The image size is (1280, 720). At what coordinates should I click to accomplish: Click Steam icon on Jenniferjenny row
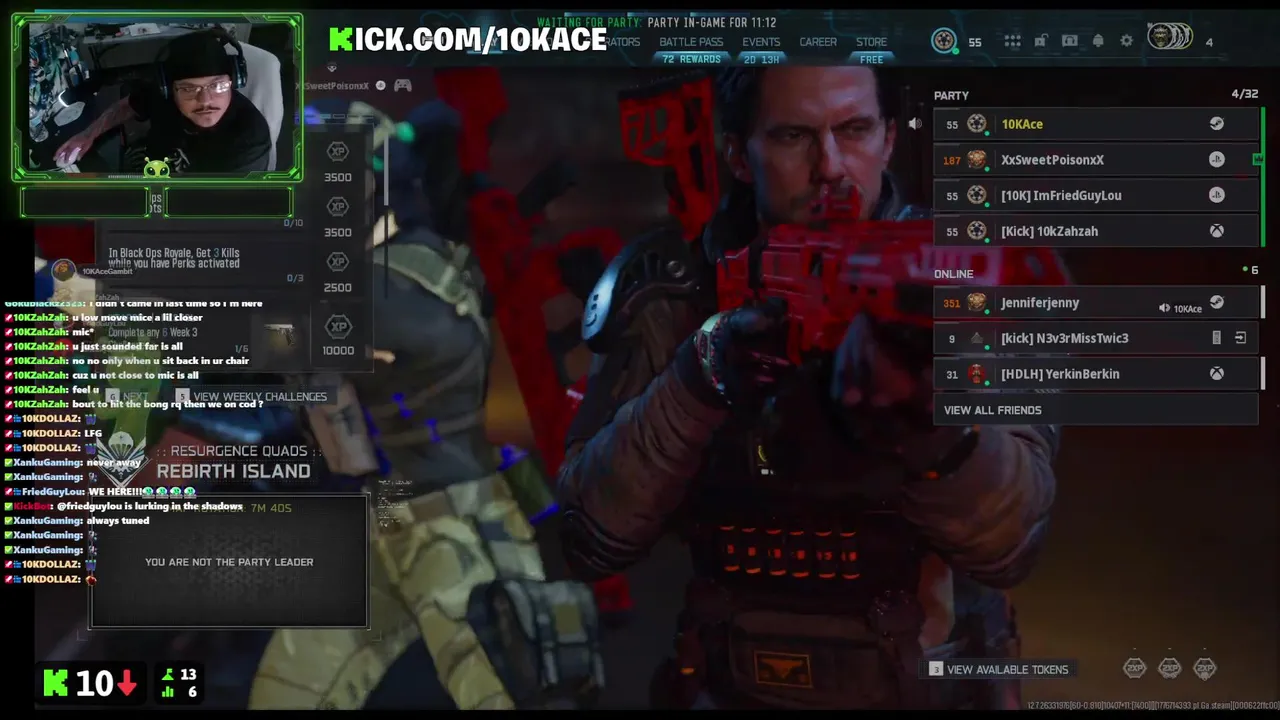pos(1217,302)
